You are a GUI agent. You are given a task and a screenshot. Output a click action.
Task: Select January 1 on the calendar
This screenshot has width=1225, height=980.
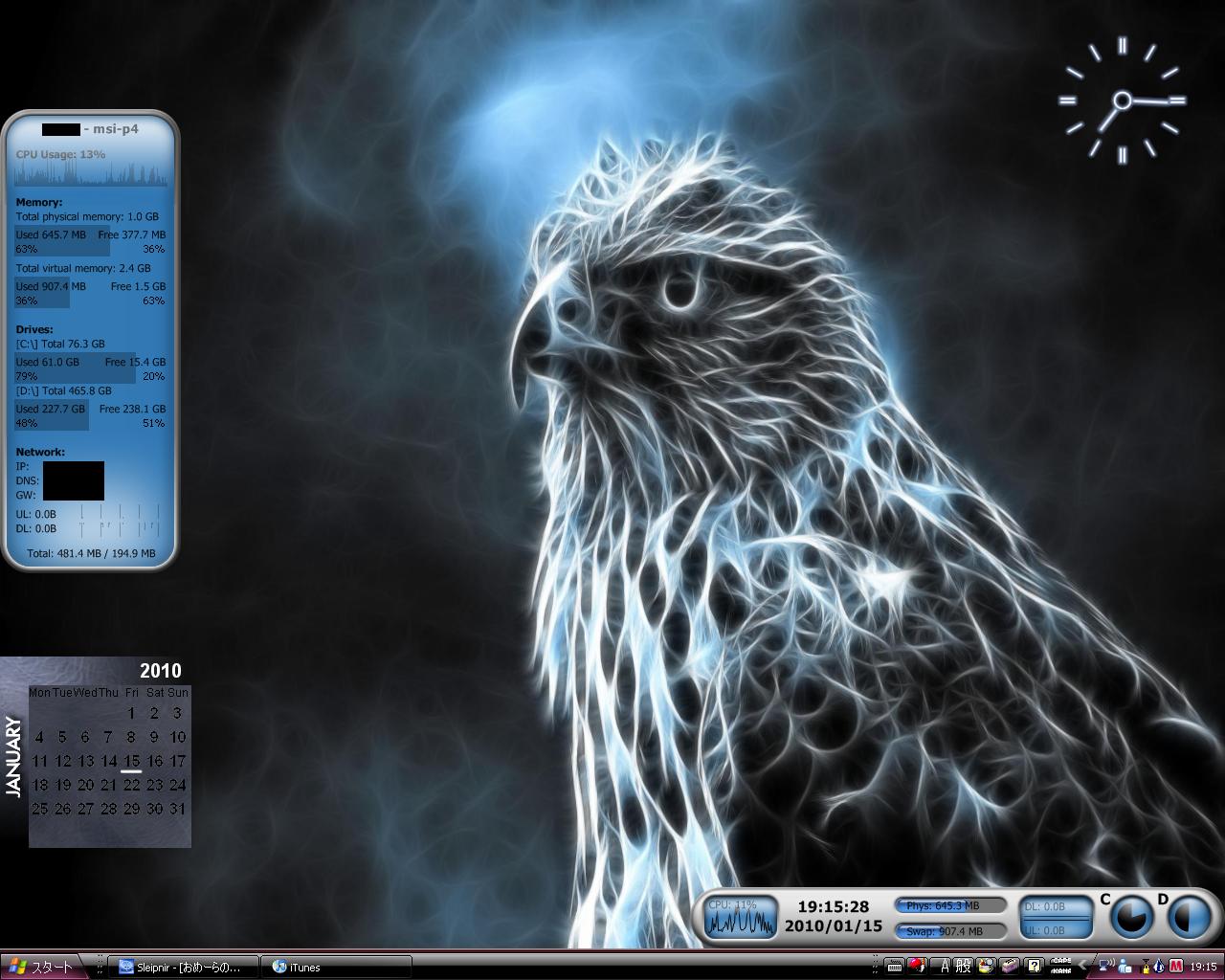(131, 713)
